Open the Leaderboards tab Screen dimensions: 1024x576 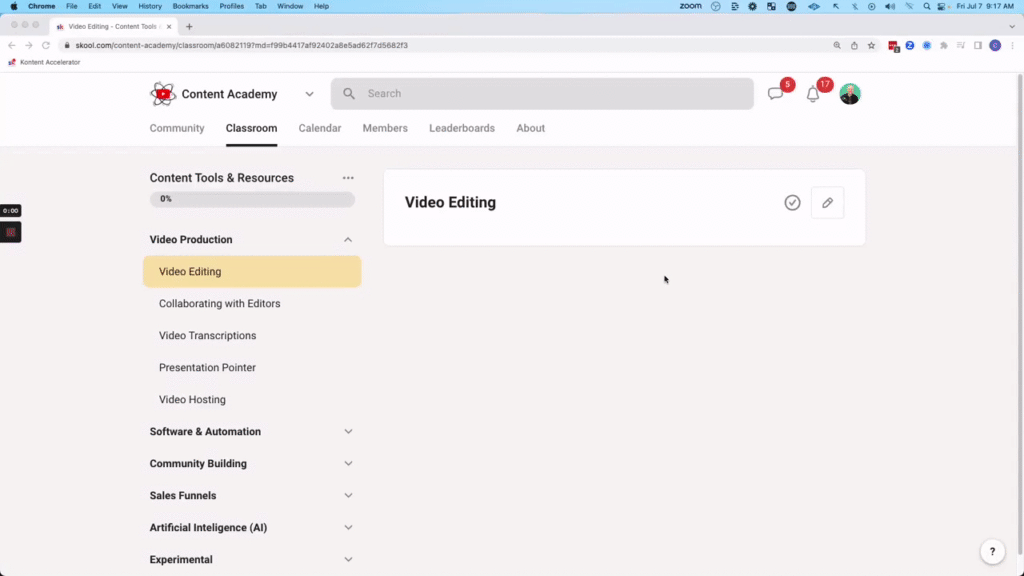pyautogui.click(x=461, y=128)
